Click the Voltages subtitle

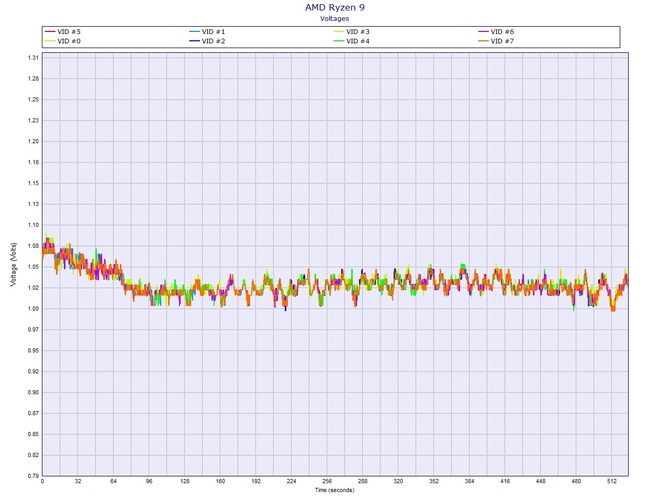(335, 18)
